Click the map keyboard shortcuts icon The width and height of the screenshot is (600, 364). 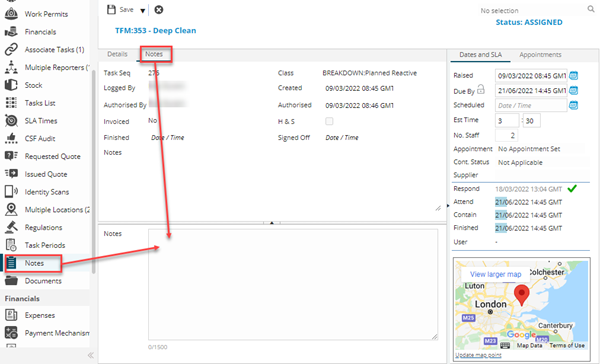pyautogui.click(x=505, y=345)
